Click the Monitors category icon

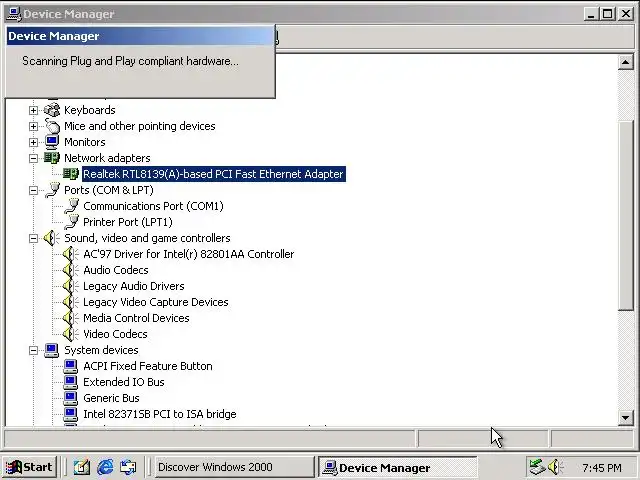point(52,142)
